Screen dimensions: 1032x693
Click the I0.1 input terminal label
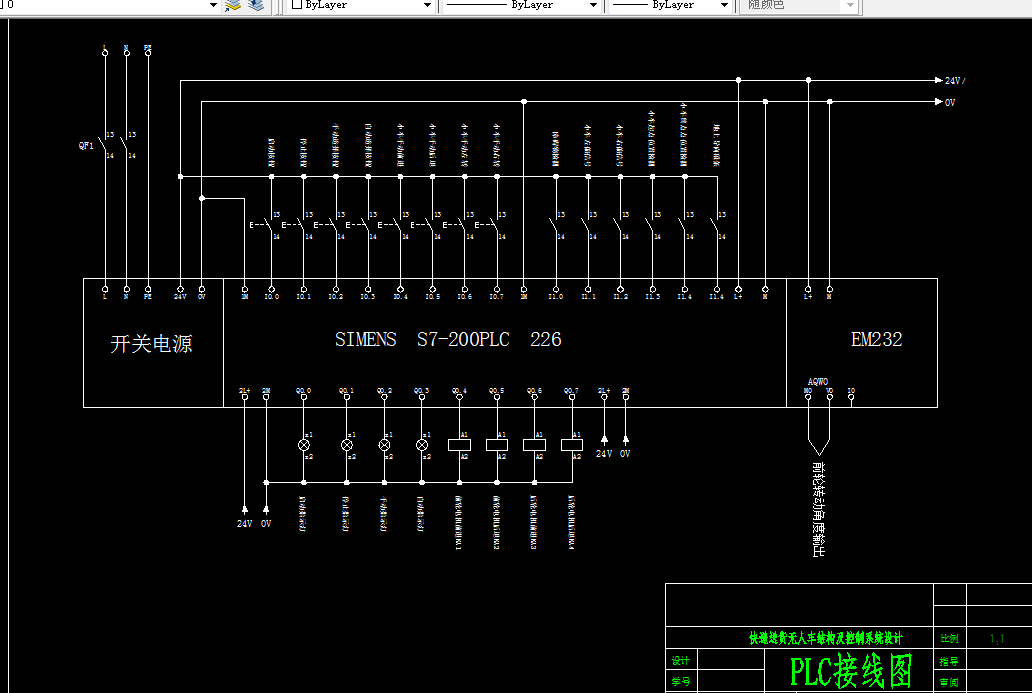click(x=303, y=297)
